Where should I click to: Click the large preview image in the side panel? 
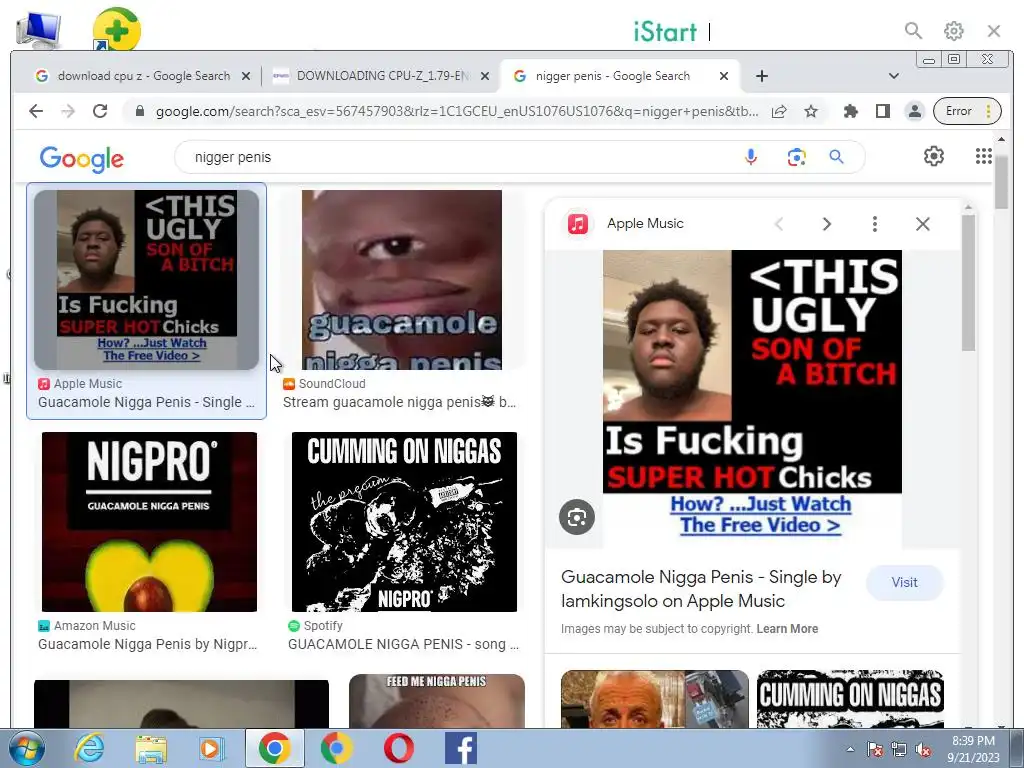(752, 399)
